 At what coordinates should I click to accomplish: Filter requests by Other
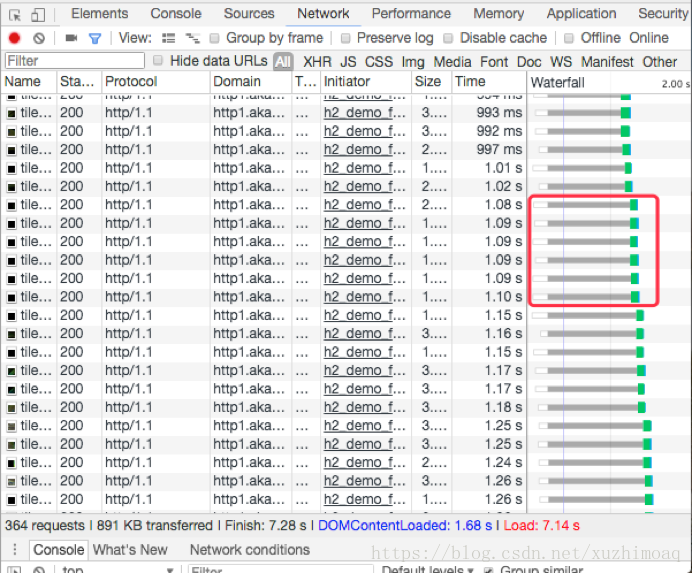click(659, 62)
